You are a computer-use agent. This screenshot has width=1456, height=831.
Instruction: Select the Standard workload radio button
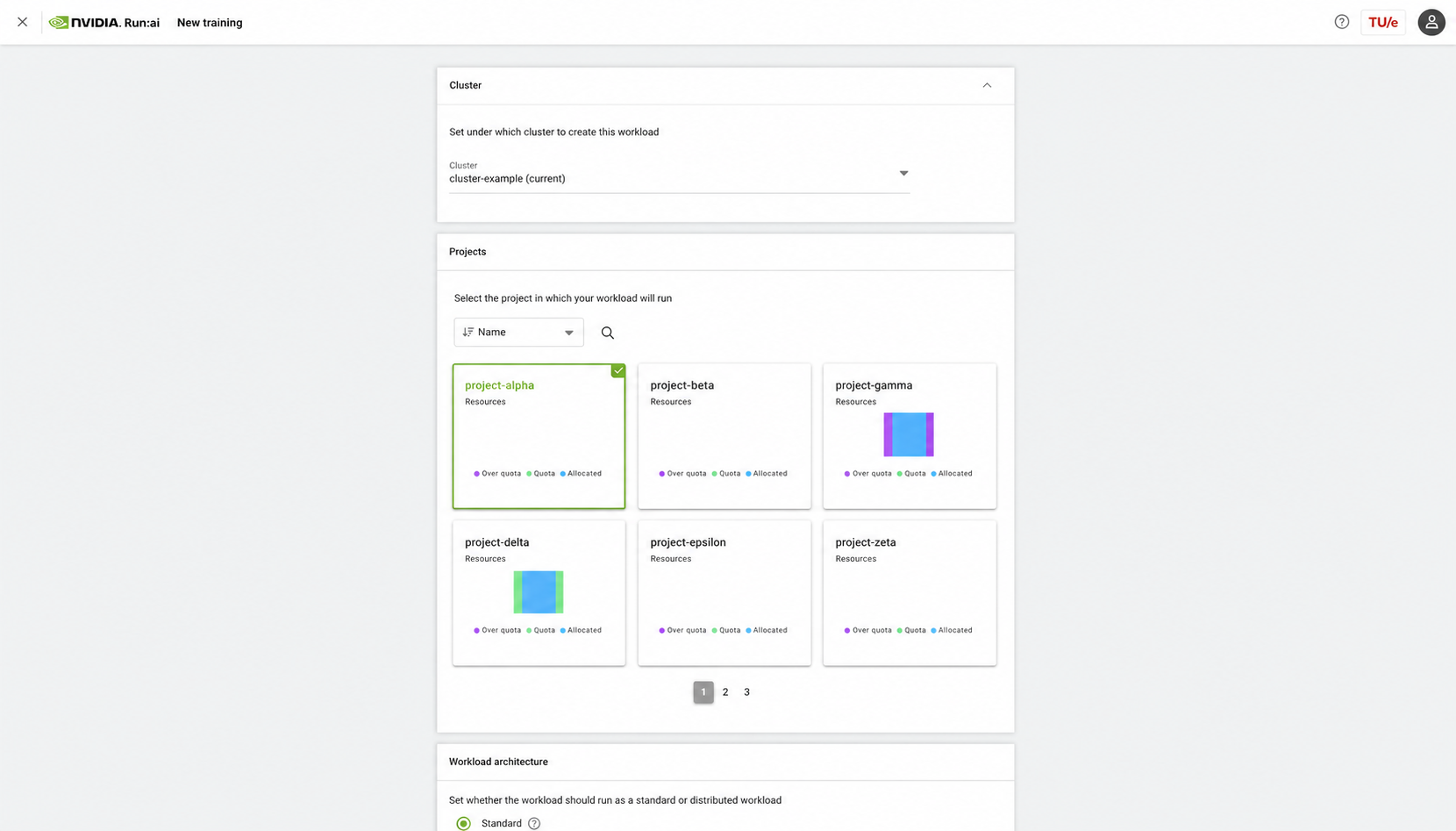tap(463, 823)
